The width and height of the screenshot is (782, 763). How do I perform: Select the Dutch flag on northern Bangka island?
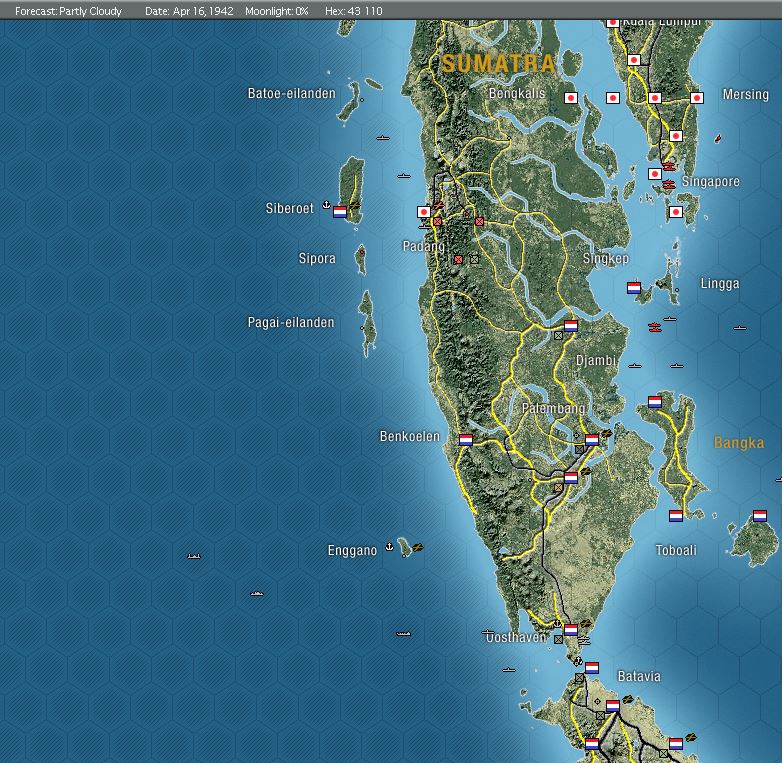coord(655,402)
